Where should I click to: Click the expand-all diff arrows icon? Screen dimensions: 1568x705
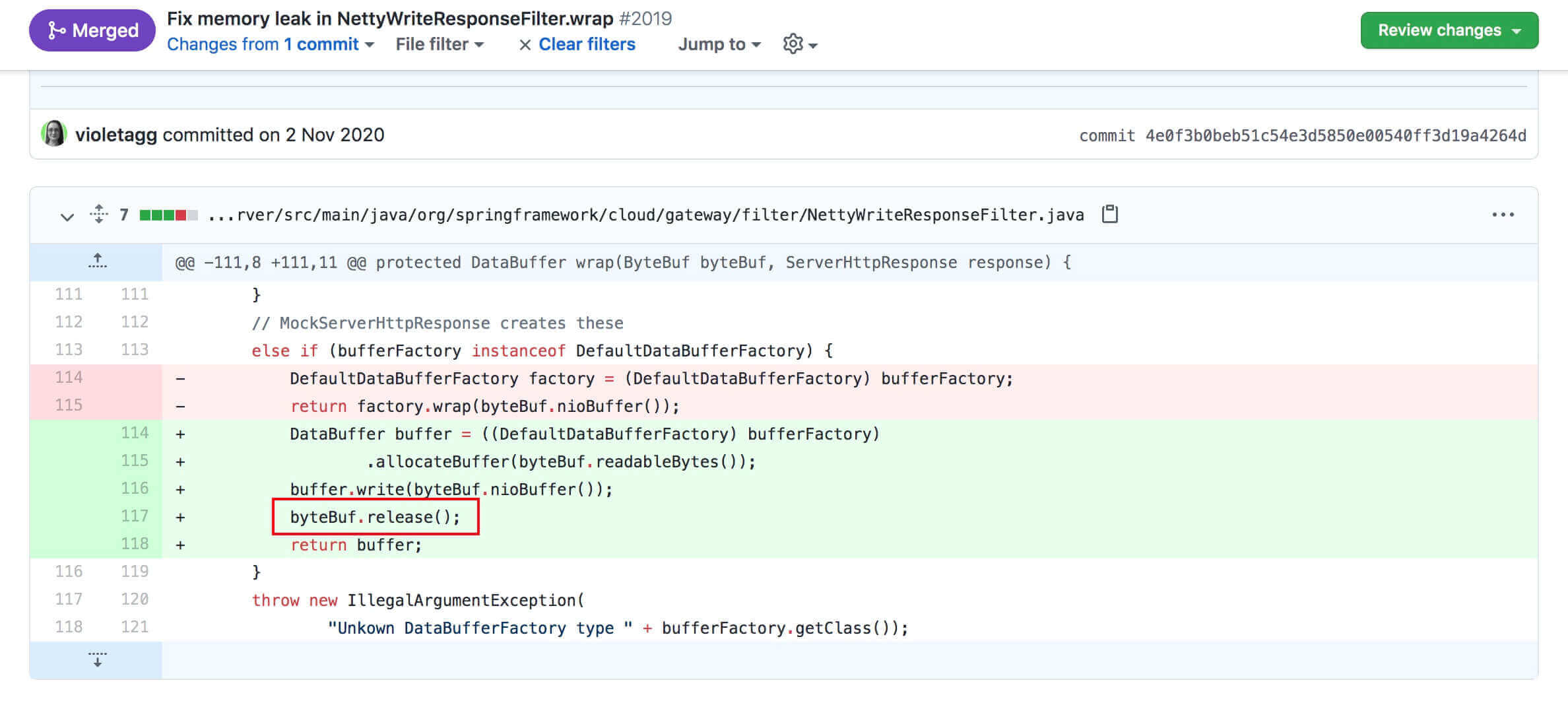[x=99, y=215]
